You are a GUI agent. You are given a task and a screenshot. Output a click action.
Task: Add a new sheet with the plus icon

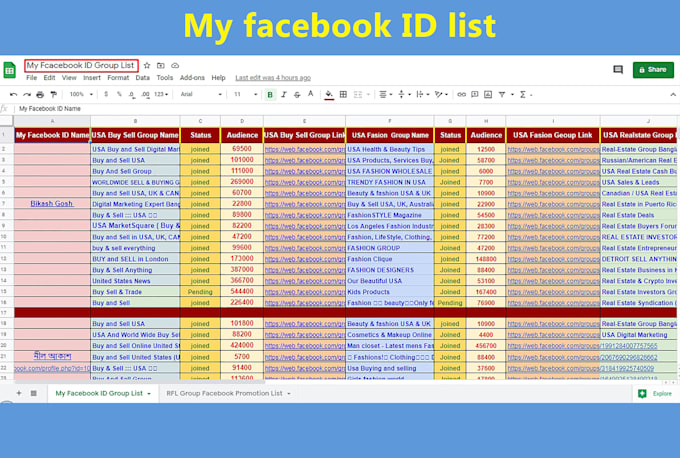pos(19,393)
